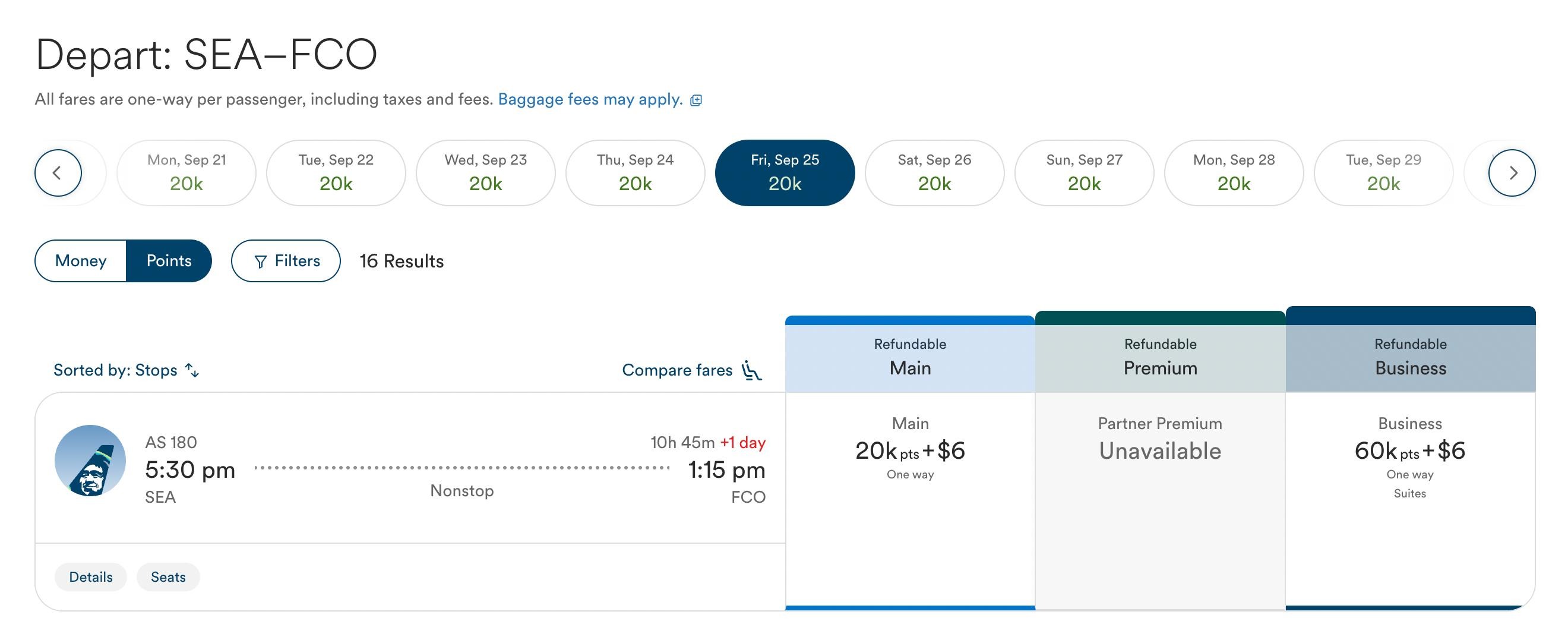Click the Compare fares link
Screen dimensions: 1568x624
click(x=677, y=370)
